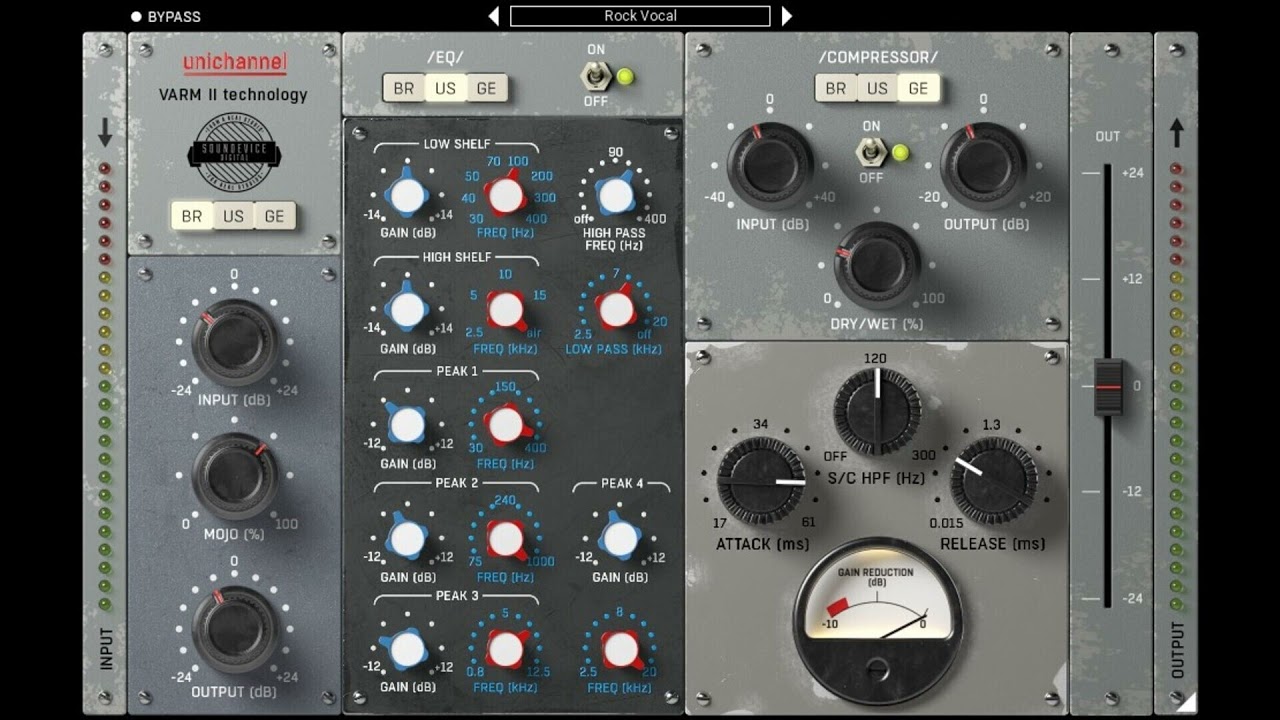Viewport: 1280px width, 720px height.
Task: Click the unichannel logo text
Action: point(235,63)
